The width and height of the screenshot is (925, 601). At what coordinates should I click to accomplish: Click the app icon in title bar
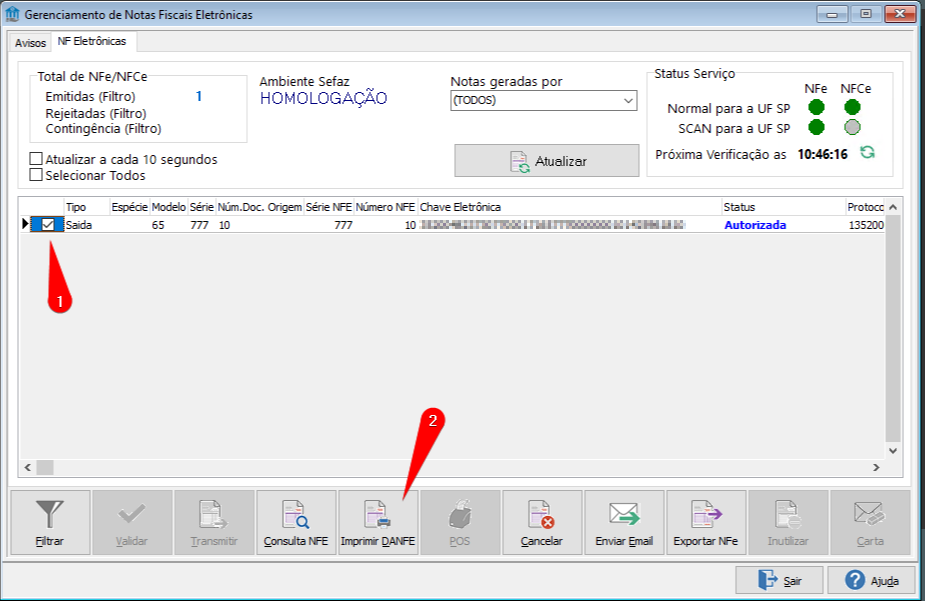tap(12, 14)
